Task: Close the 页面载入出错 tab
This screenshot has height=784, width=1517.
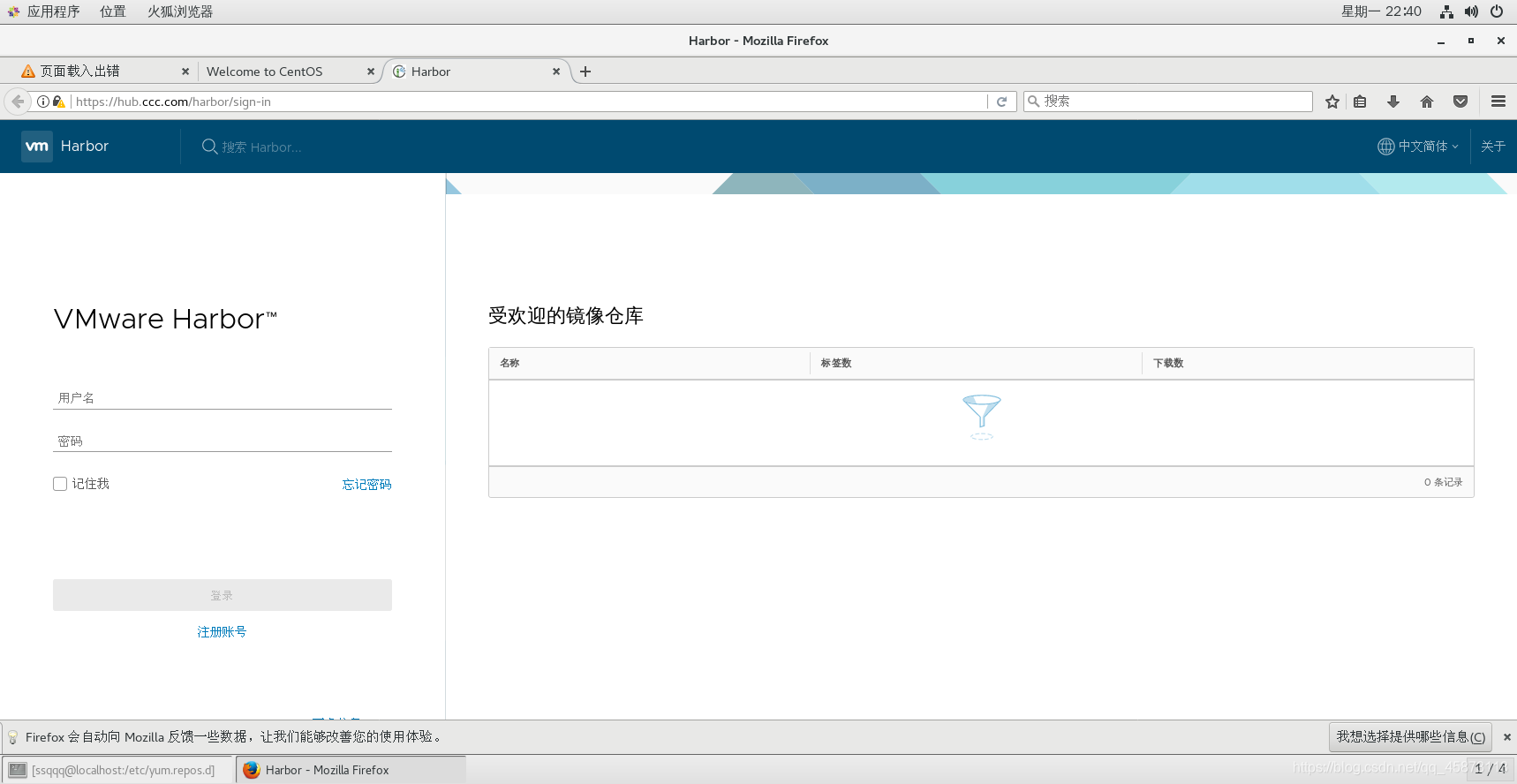Action: coord(185,72)
